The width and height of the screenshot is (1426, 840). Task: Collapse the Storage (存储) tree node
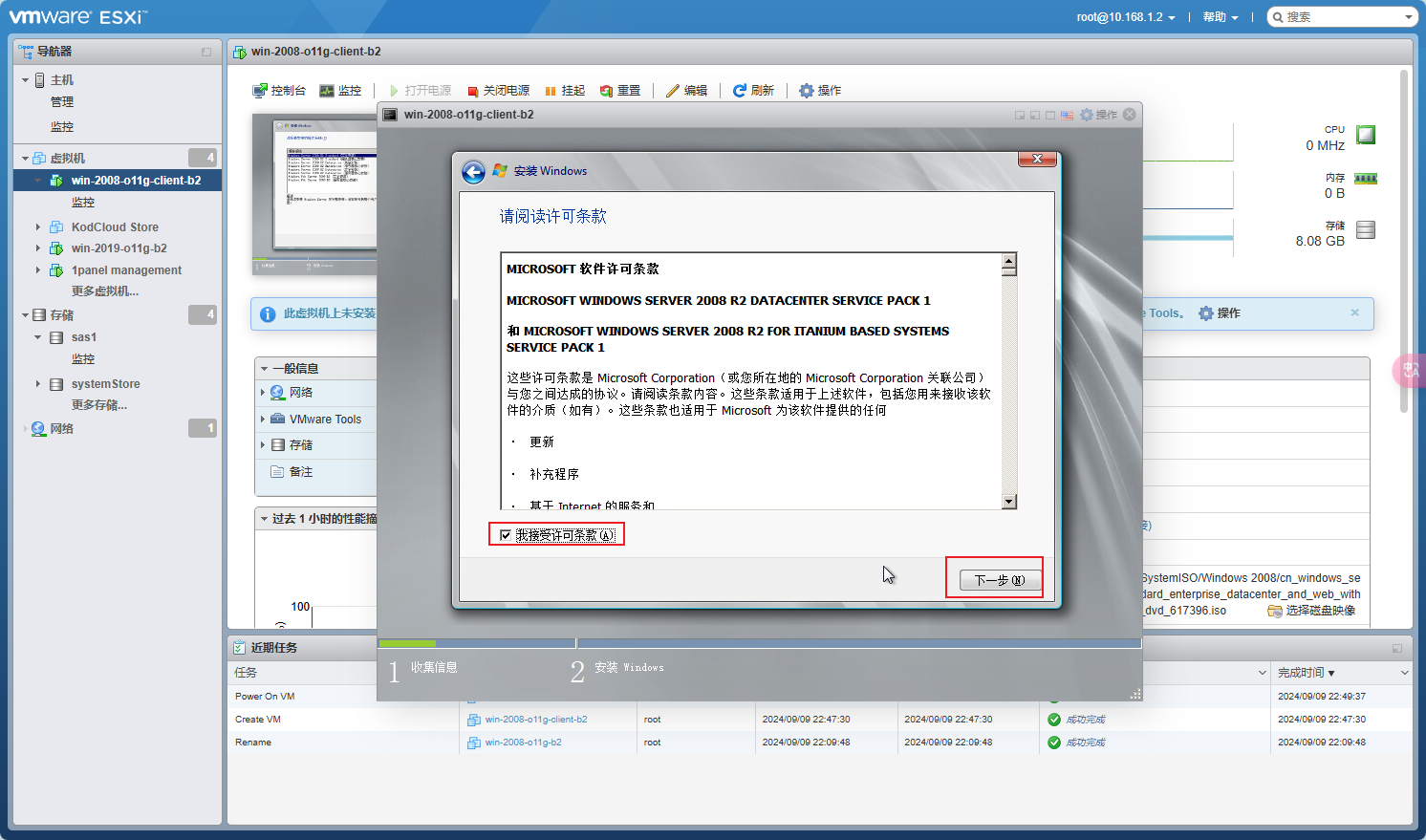[x=25, y=315]
